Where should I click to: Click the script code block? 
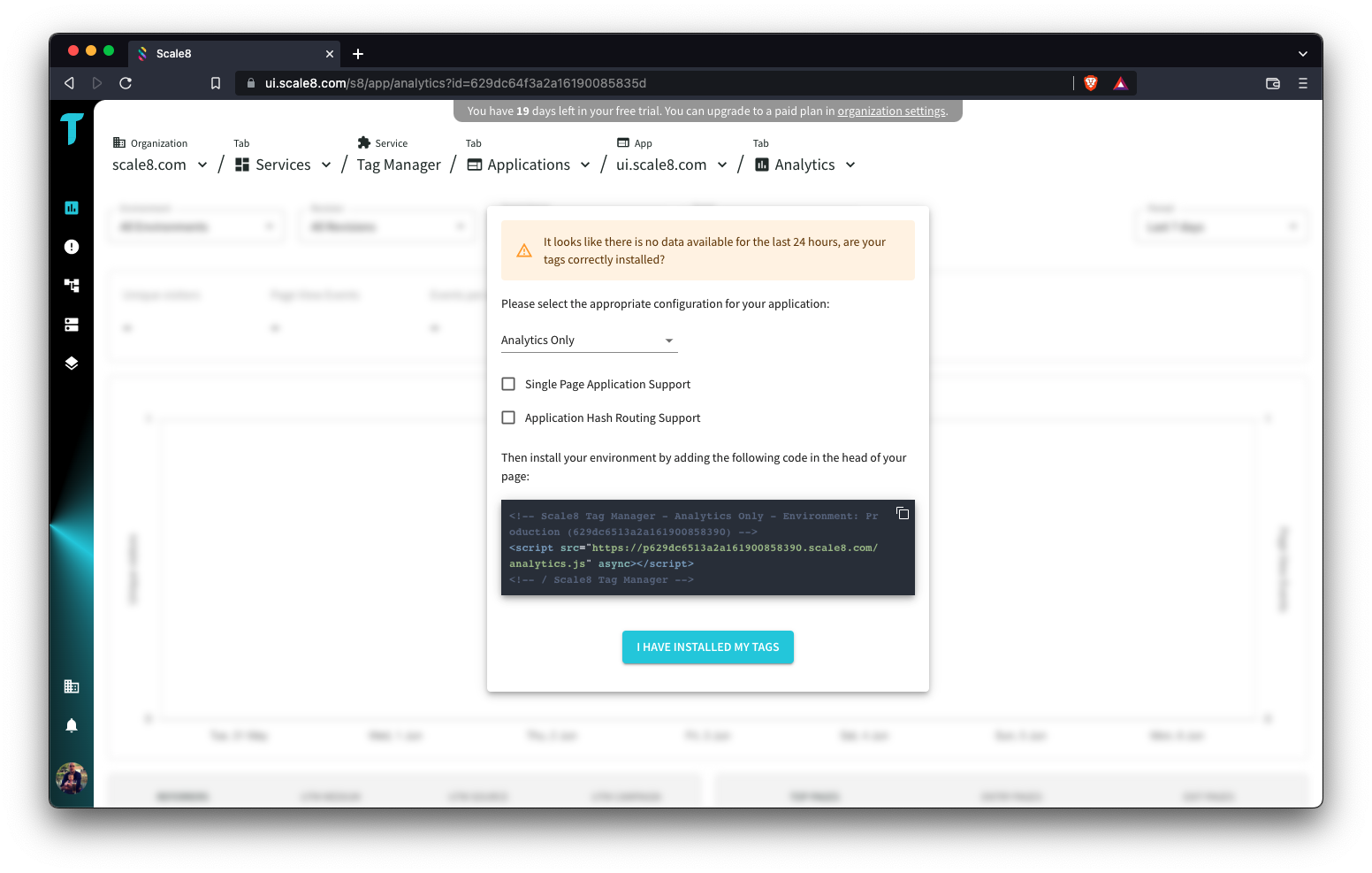point(708,548)
